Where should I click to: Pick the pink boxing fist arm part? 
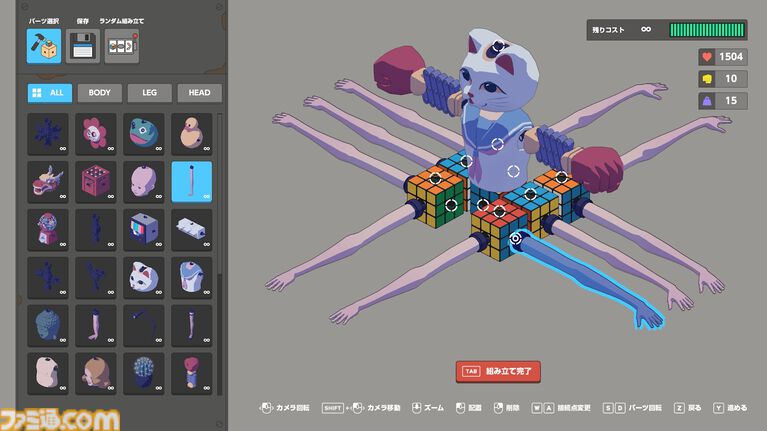192,374
